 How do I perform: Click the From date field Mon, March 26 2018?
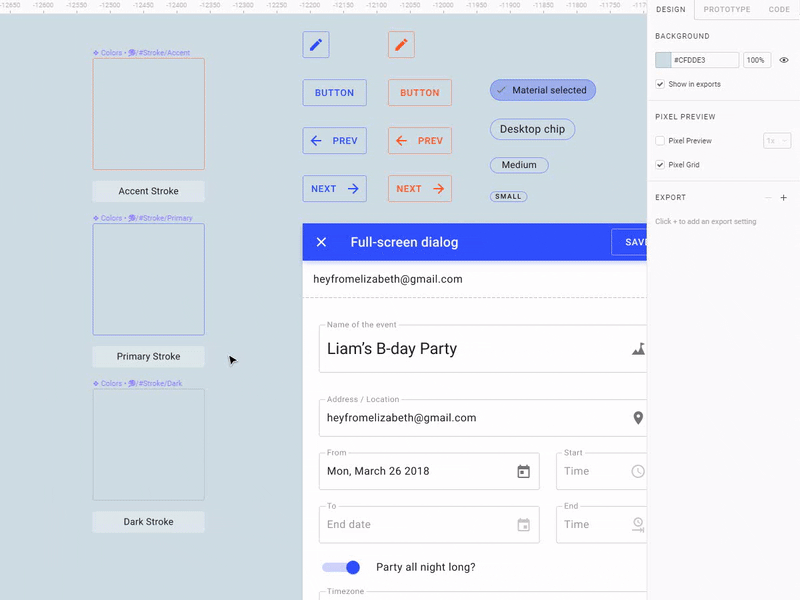coord(429,471)
